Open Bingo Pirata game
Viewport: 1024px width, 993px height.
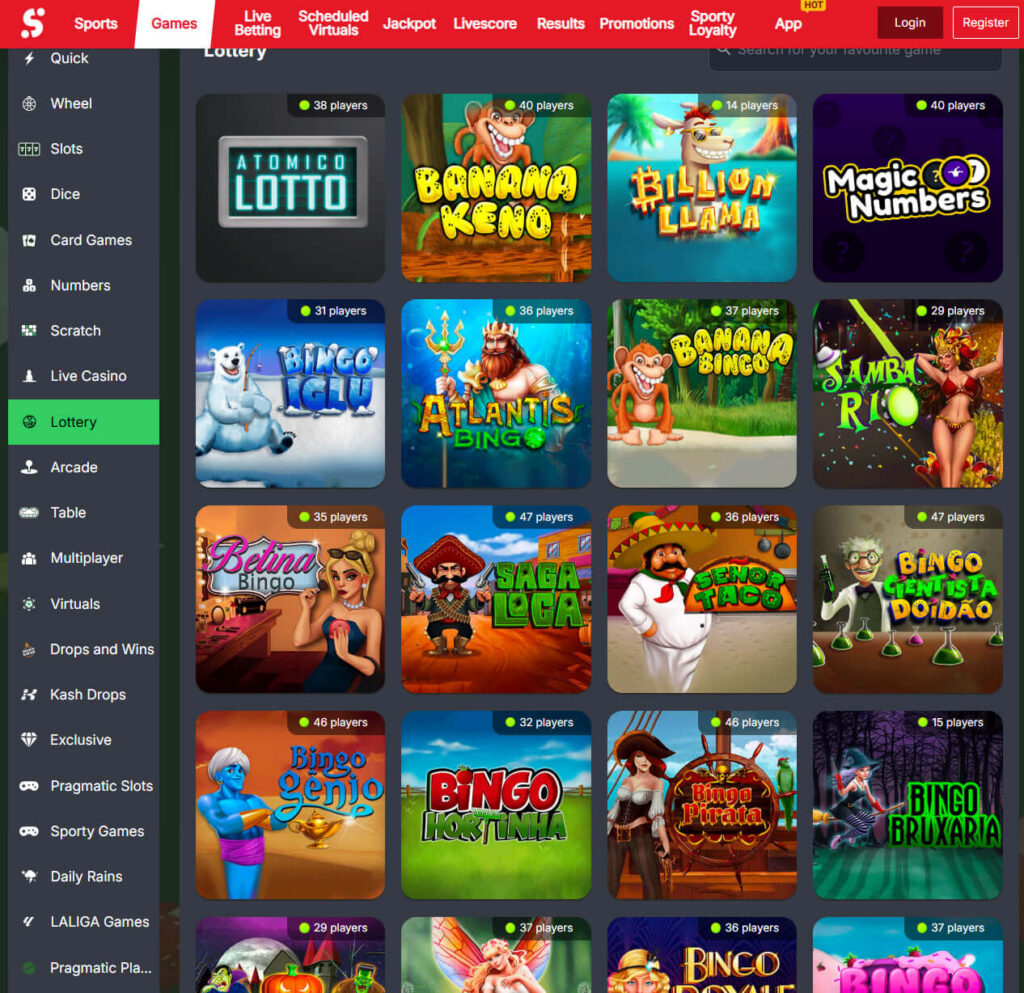pyautogui.click(x=701, y=805)
